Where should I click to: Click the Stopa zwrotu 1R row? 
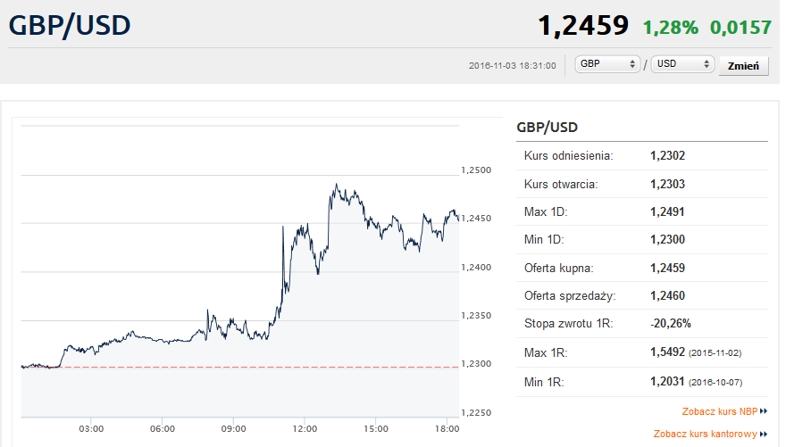coord(642,324)
